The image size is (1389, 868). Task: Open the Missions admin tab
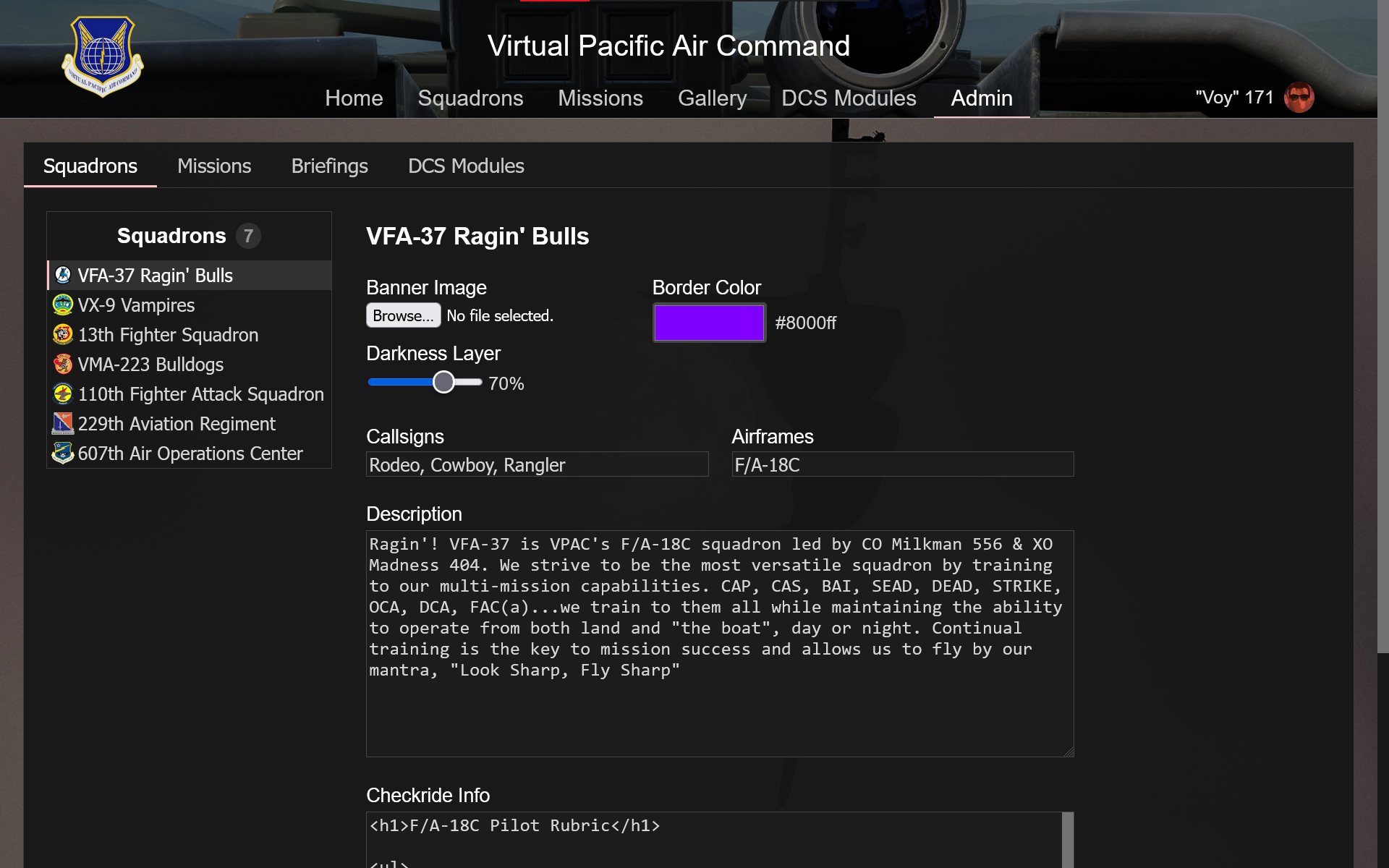(214, 166)
